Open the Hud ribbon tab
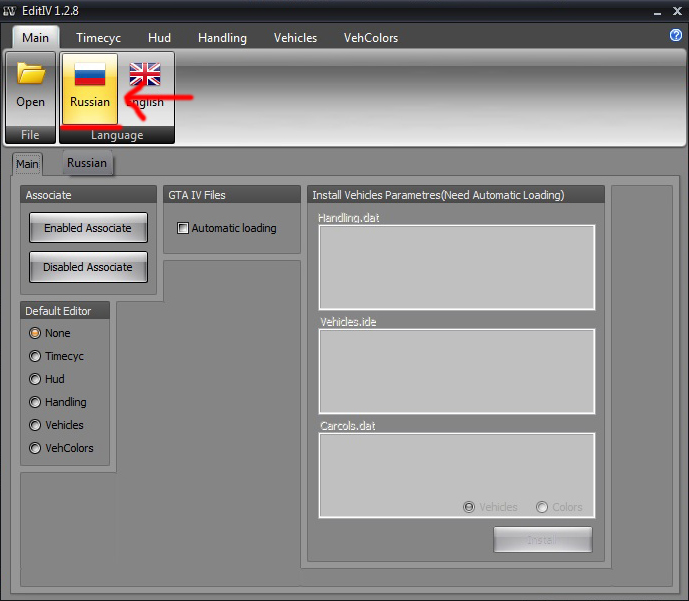Screen dimensions: 689x601 [x=159, y=38]
